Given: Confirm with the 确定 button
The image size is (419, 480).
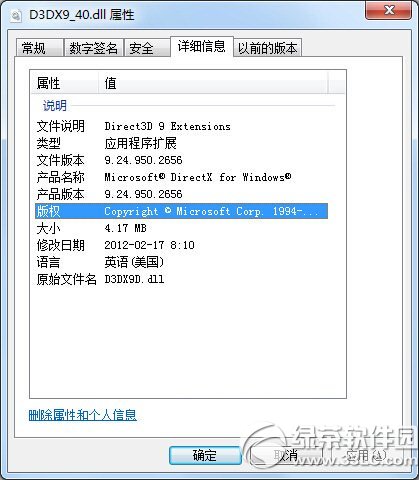Looking at the screenshot, I should tap(205, 455).
